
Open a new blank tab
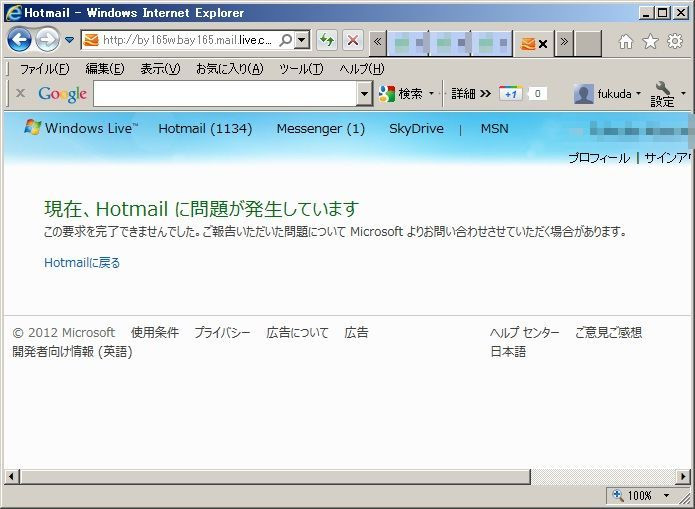[588, 43]
